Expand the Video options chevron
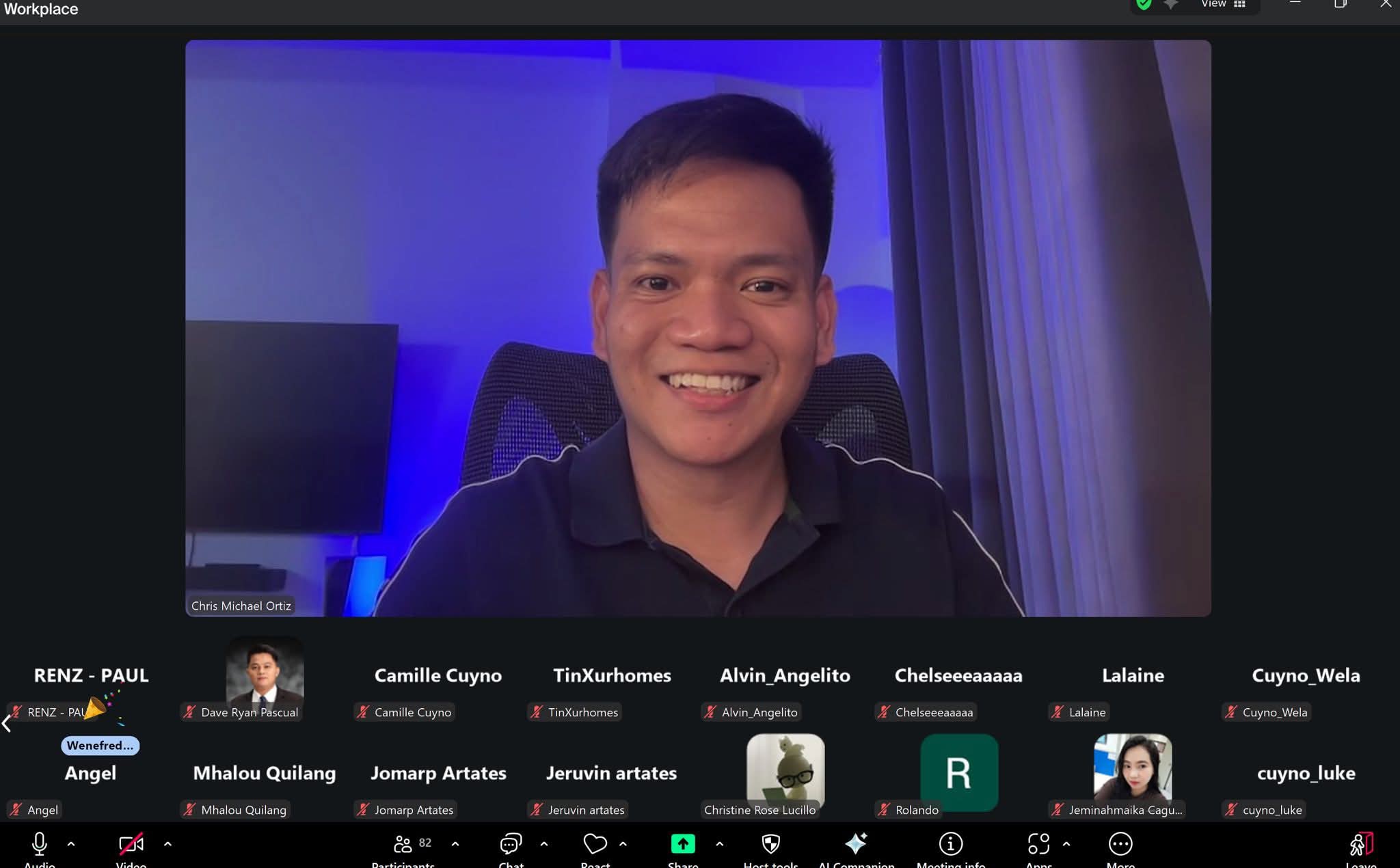1400x868 pixels. 167,844
